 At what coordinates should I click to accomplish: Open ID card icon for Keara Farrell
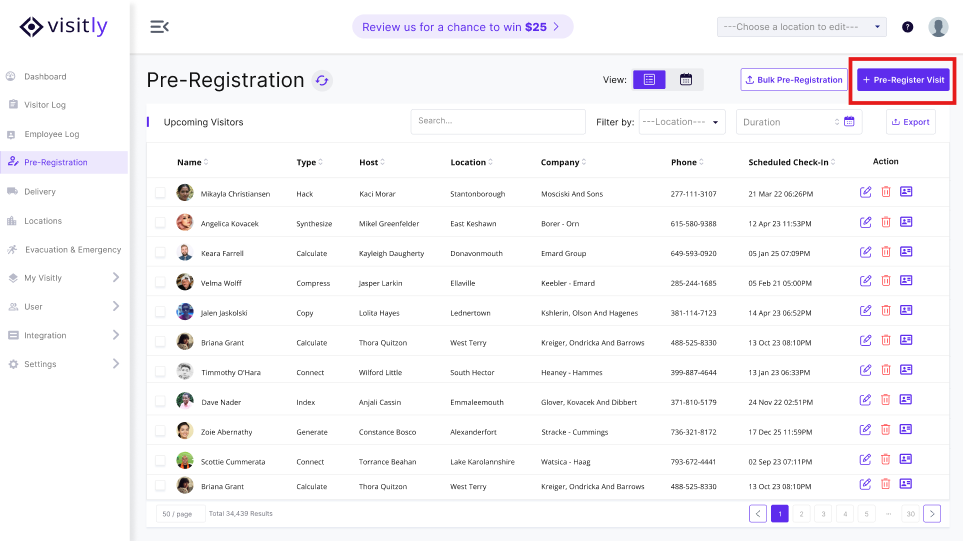point(906,251)
